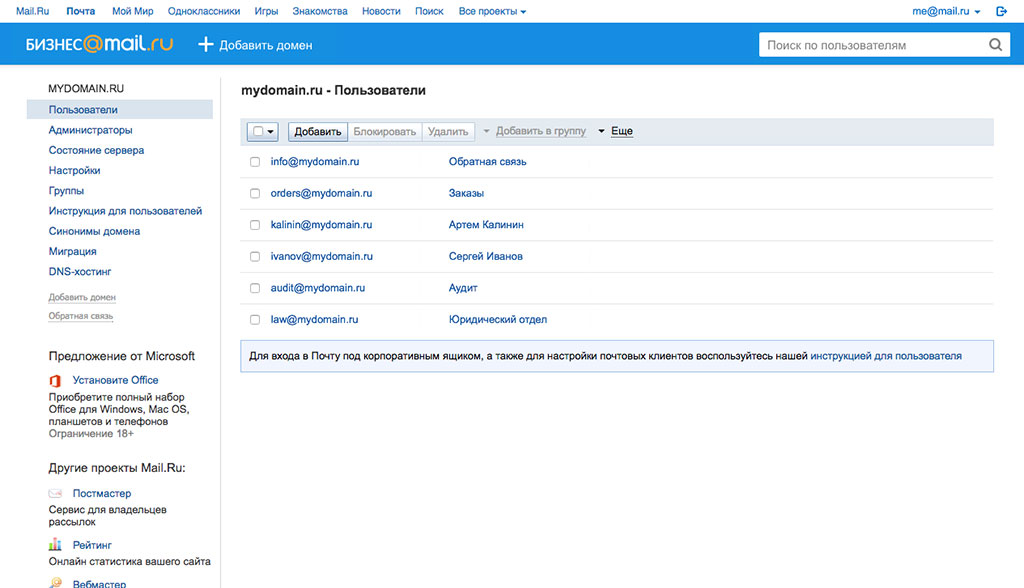Open user kalinin@mydomain.ru
The width and height of the screenshot is (1024, 588).
pyautogui.click(x=321, y=225)
